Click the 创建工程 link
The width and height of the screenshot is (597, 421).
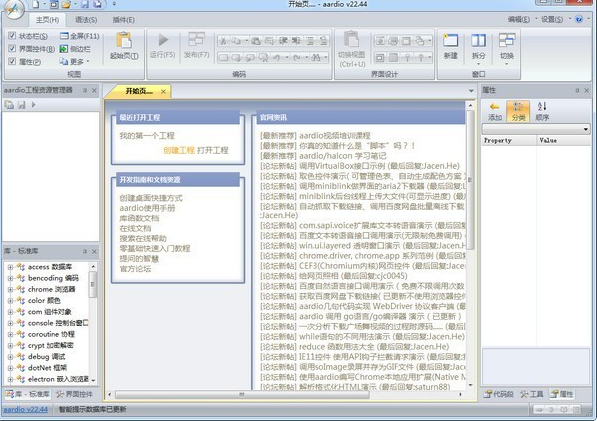pyautogui.click(x=179, y=150)
